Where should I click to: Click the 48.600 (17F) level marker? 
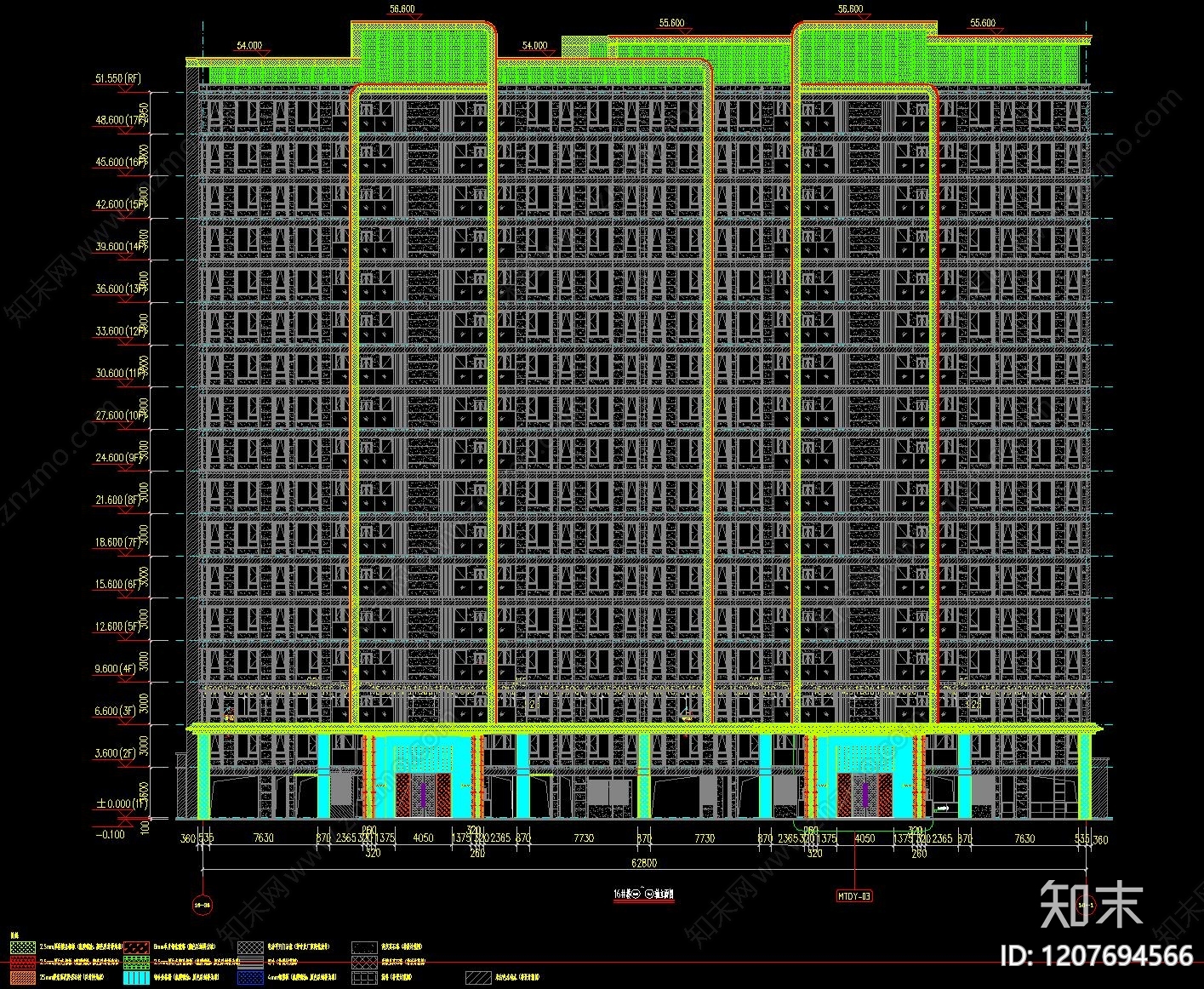(x=121, y=120)
